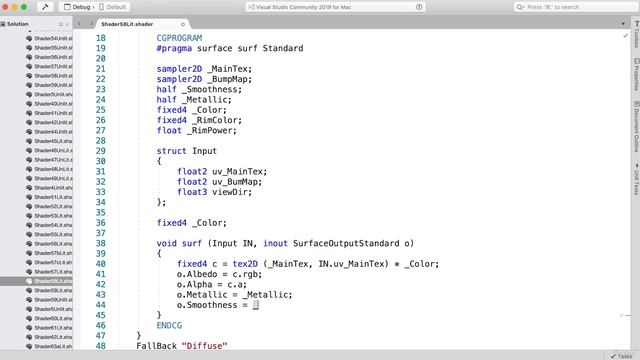Select Shader57cLit in the solution tree
The image size is (640, 360).
click(x=53, y=262)
